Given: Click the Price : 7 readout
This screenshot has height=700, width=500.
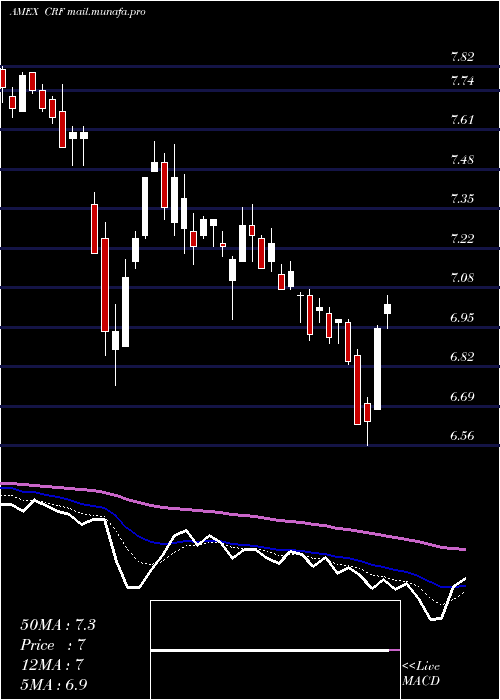Looking at the screenshot, I should (x=53, y=645).
